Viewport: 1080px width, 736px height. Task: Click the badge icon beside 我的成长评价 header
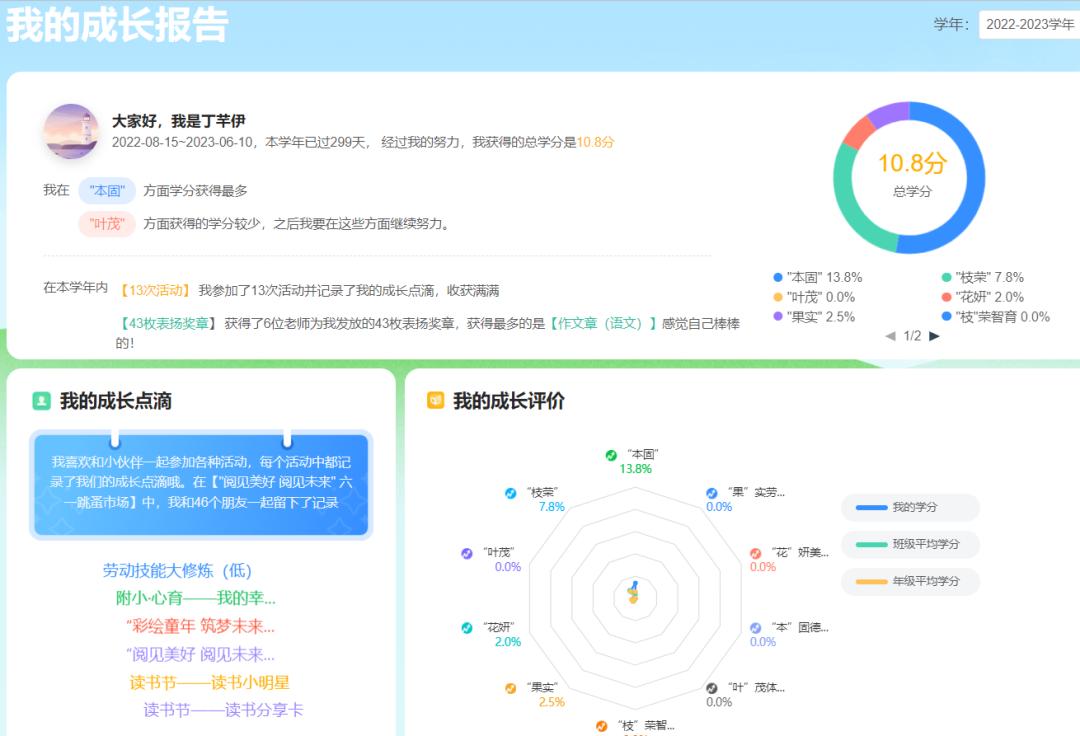point(433,401)
